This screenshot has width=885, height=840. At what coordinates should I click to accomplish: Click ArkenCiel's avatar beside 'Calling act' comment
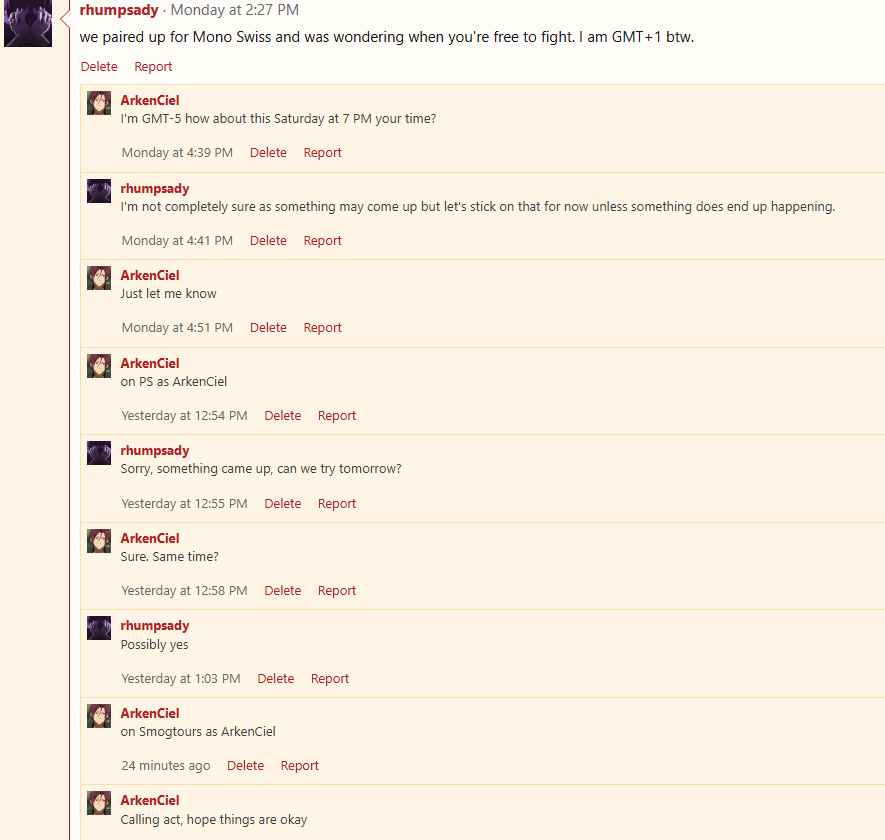tap(99, 803)
